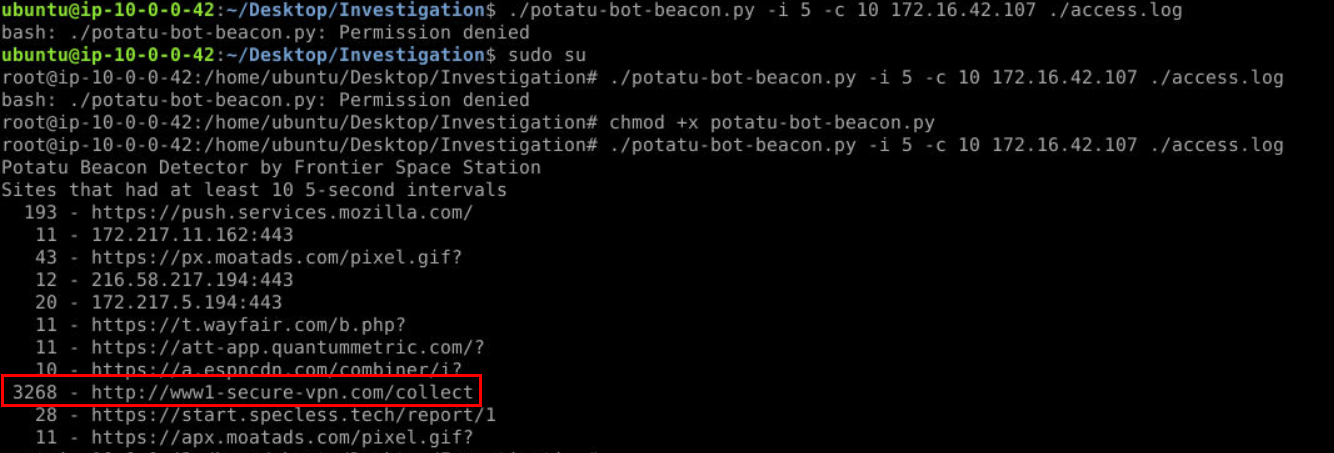Click the t.wayfair.com/b.php URL
Image resolution: width=1334 pixels, height=453 pixels.
point(248,324)
